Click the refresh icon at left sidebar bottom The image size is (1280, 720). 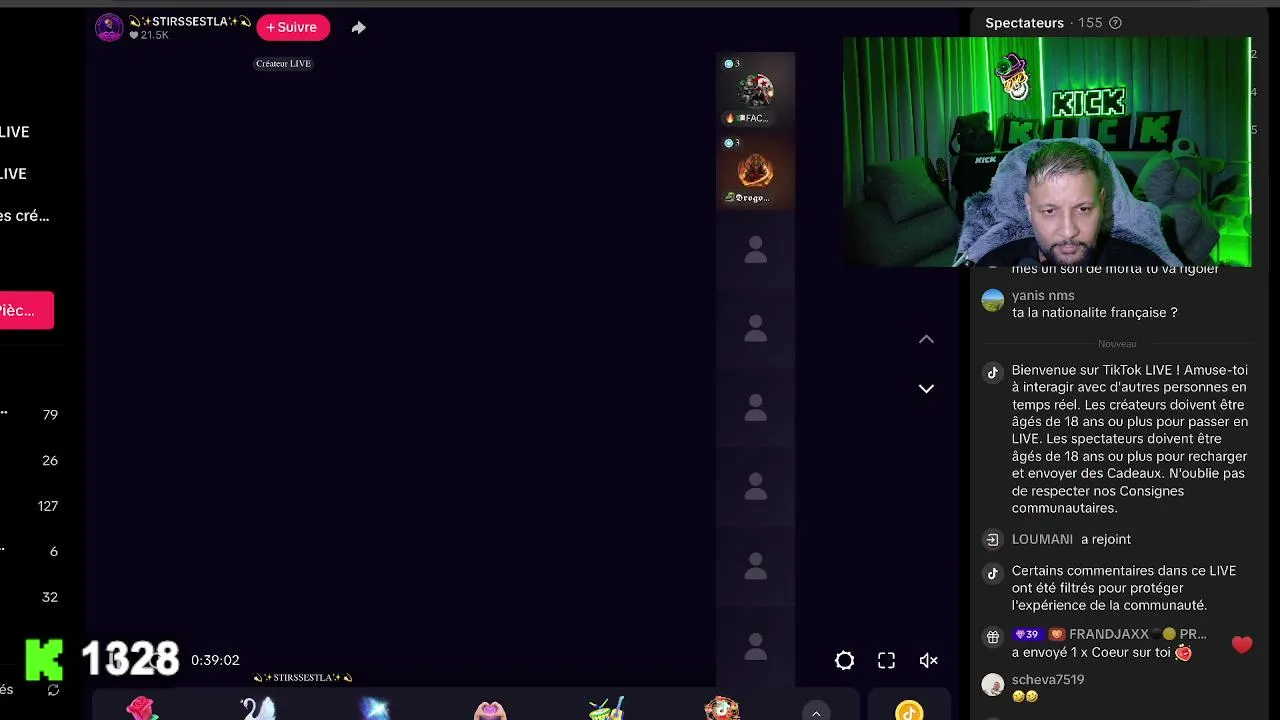click(53, 690)
